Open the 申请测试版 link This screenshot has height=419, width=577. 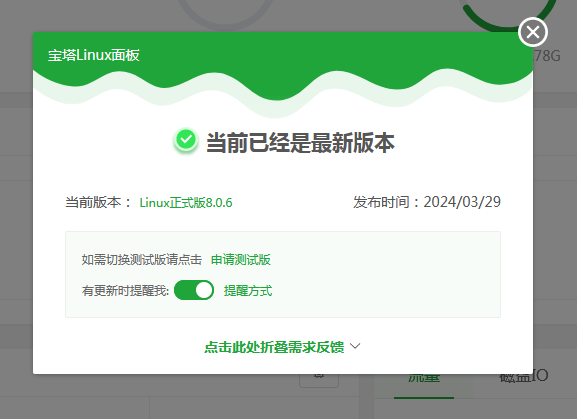click(241, 260)
